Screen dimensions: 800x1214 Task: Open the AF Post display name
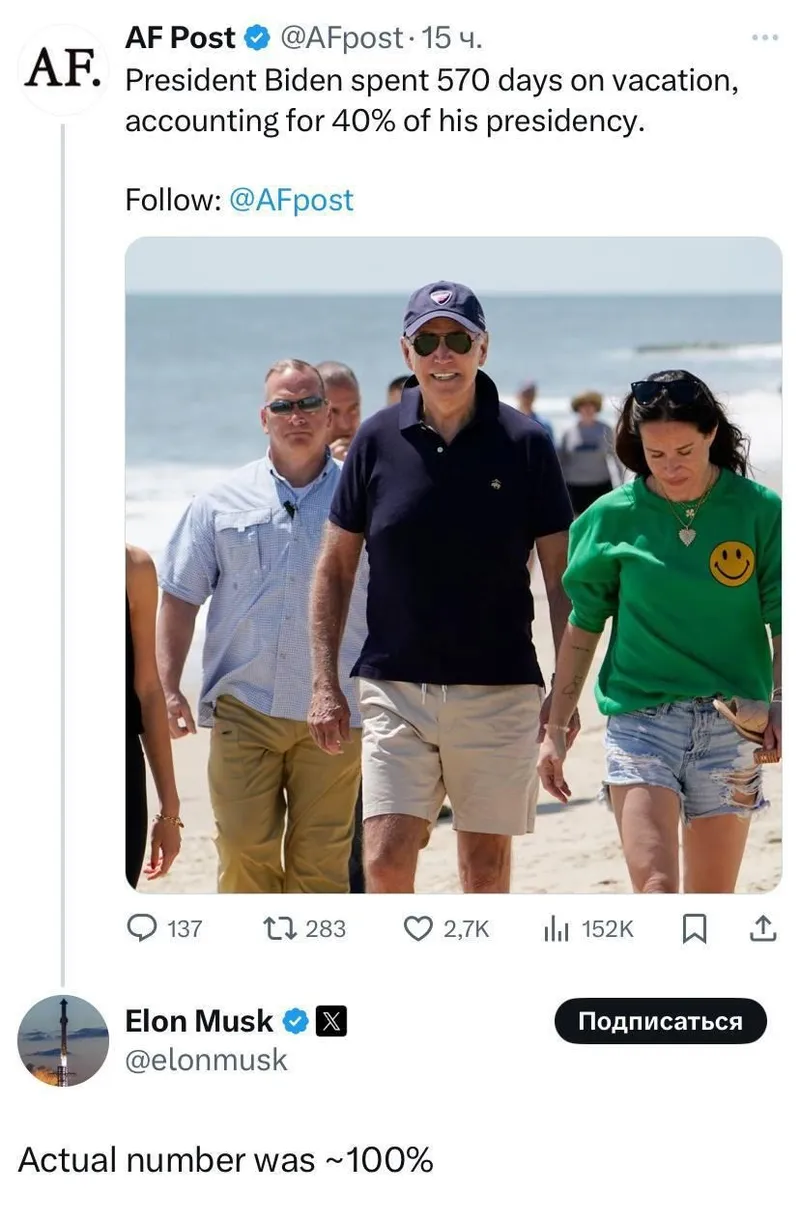(x=180, y=39)
